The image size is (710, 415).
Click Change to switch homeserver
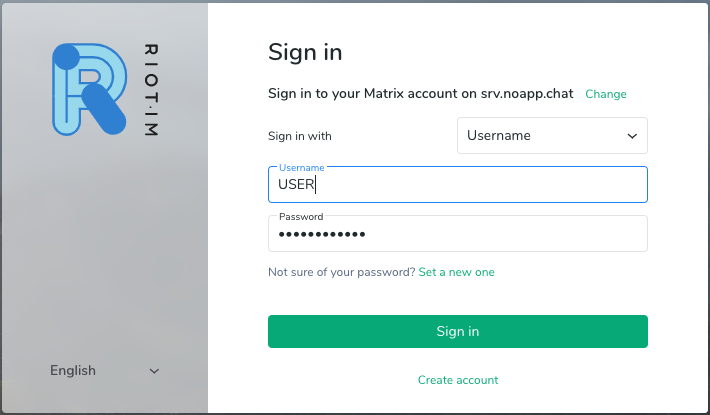(606, 94)
